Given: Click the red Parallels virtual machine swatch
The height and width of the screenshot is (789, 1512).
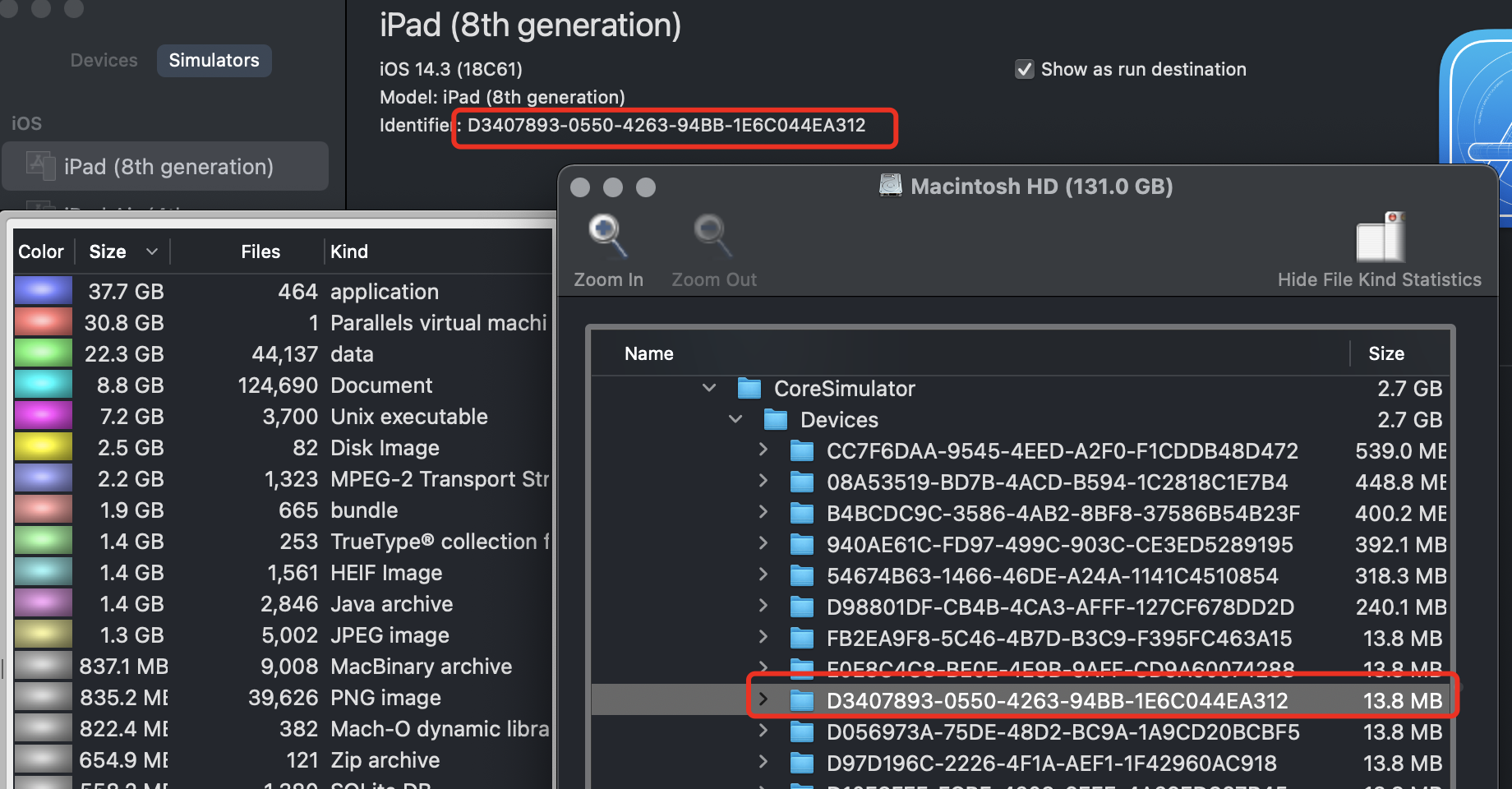Looking at the screenshot, I should pos(44,322).
